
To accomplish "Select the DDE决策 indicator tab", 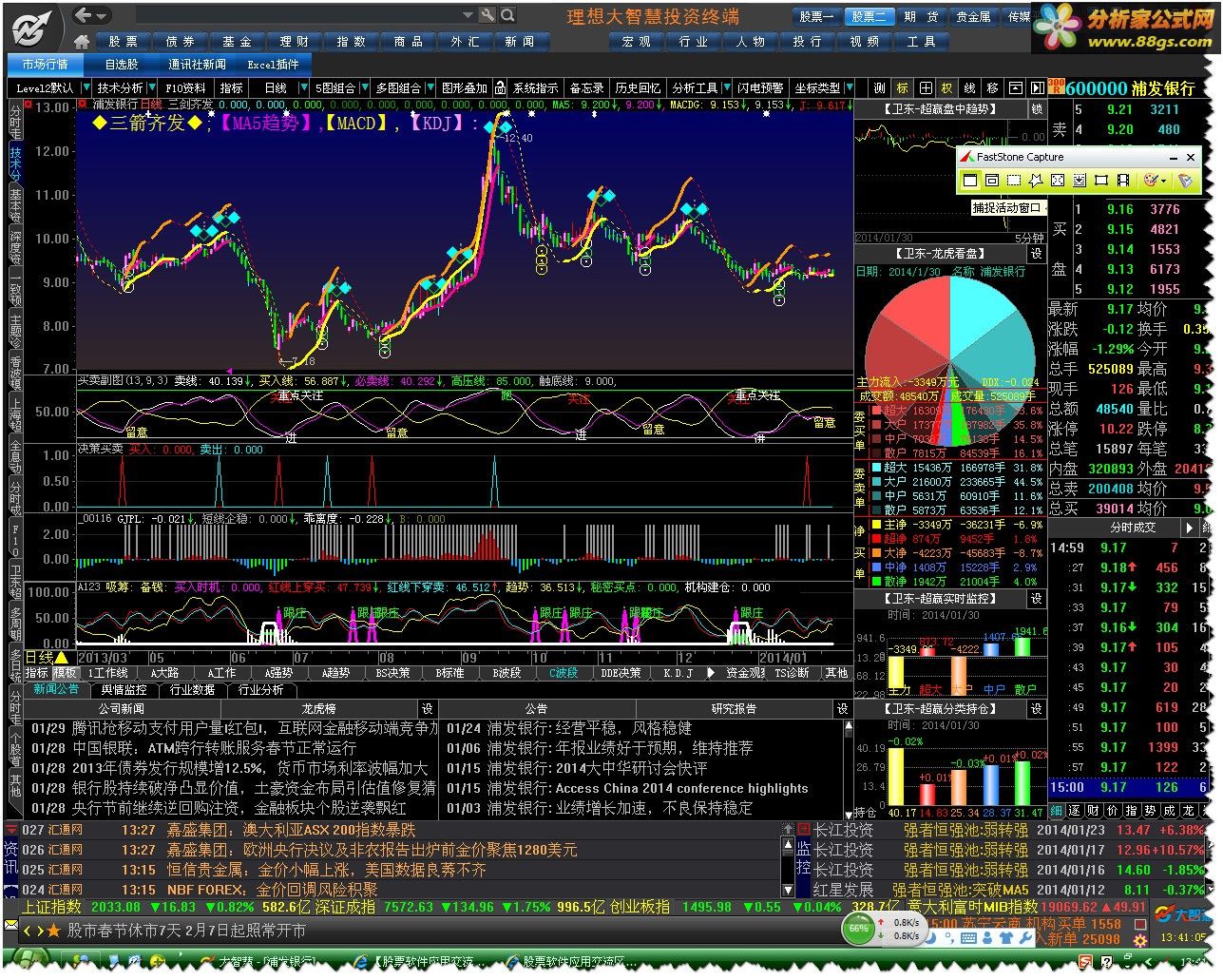I will pos(621,673).
